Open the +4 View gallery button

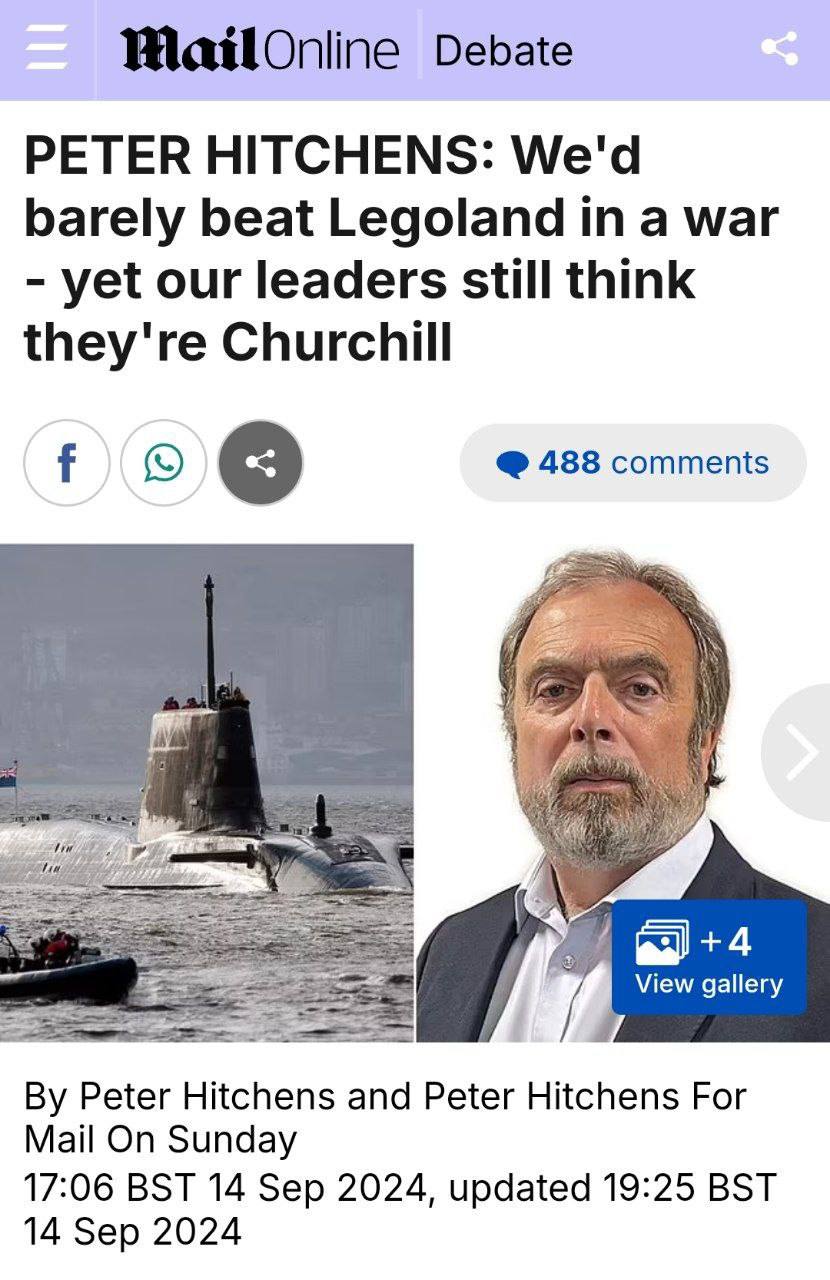(x=709, y=957)
